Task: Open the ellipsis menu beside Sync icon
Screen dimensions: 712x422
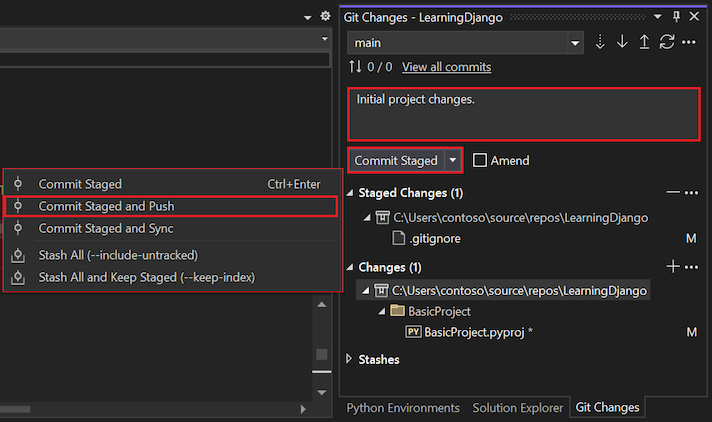Action: [689, 43]
